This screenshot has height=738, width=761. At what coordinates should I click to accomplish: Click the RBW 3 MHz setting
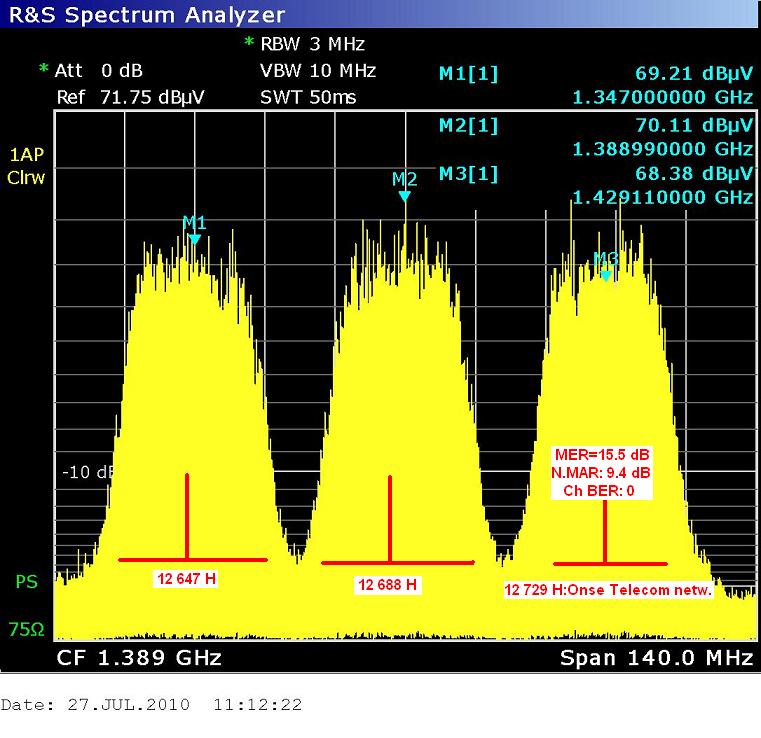311,44
